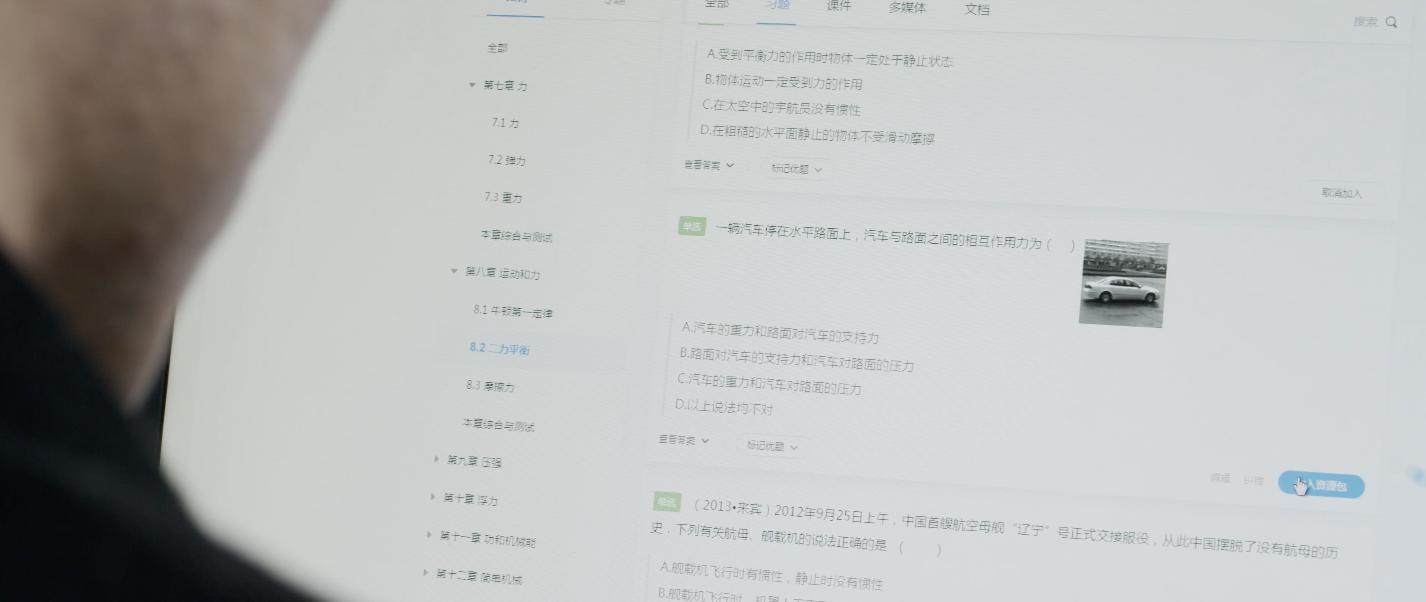Expand the 第十一章 功和机械能 chapter arrow
1426x602 pixels.
coord(428,535)
